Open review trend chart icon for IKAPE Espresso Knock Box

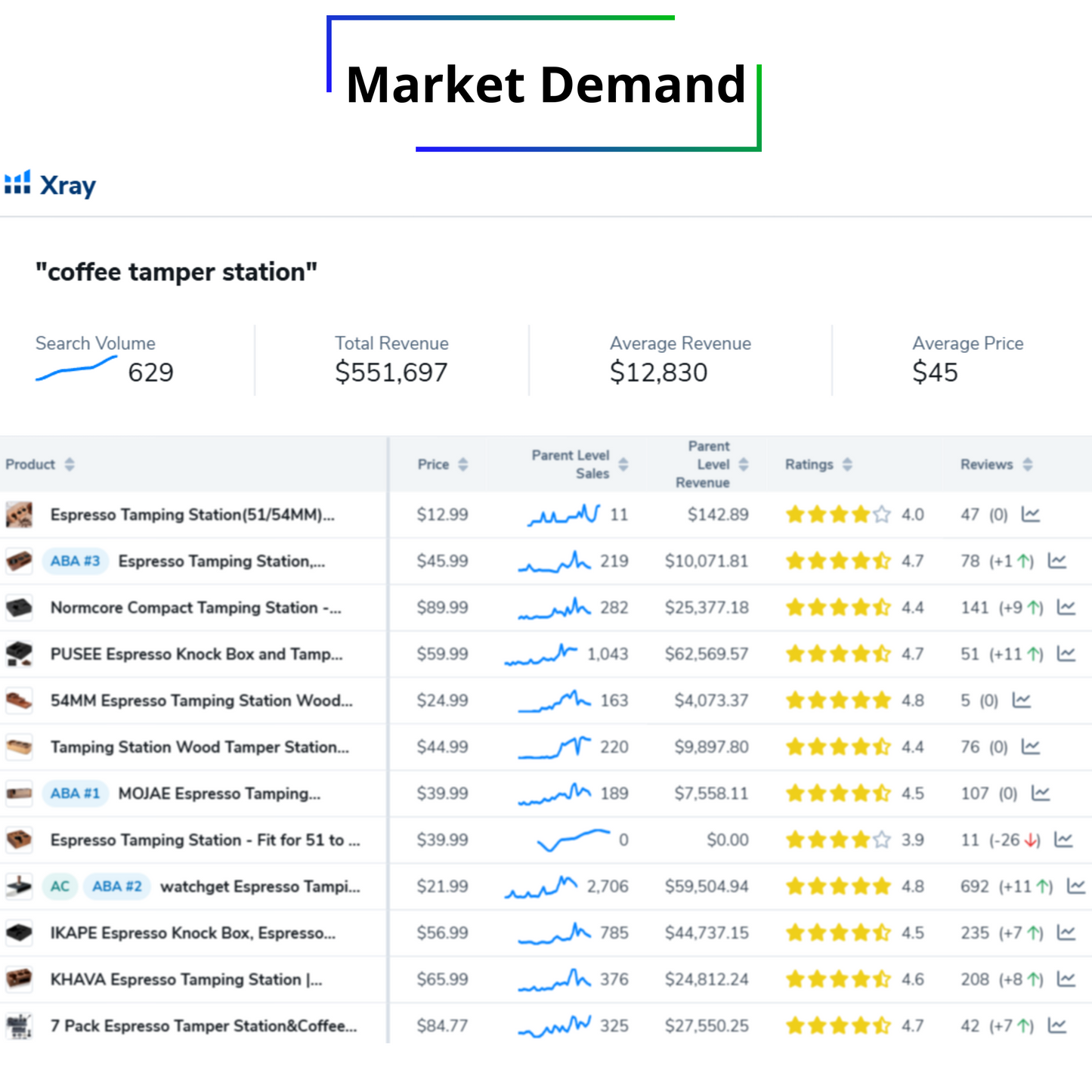[1066, 933]
